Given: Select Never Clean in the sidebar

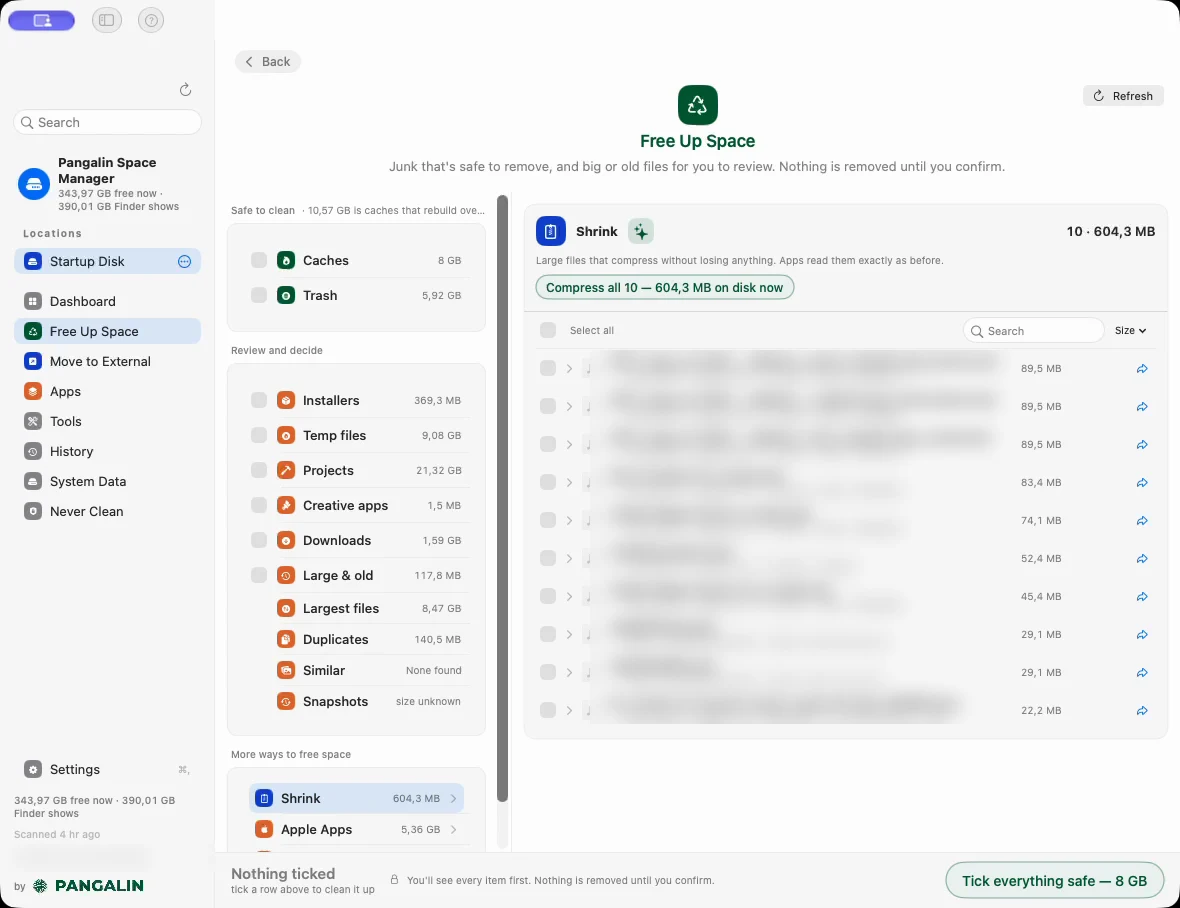Looking at the screenshot, I should (x=107, y=512).
